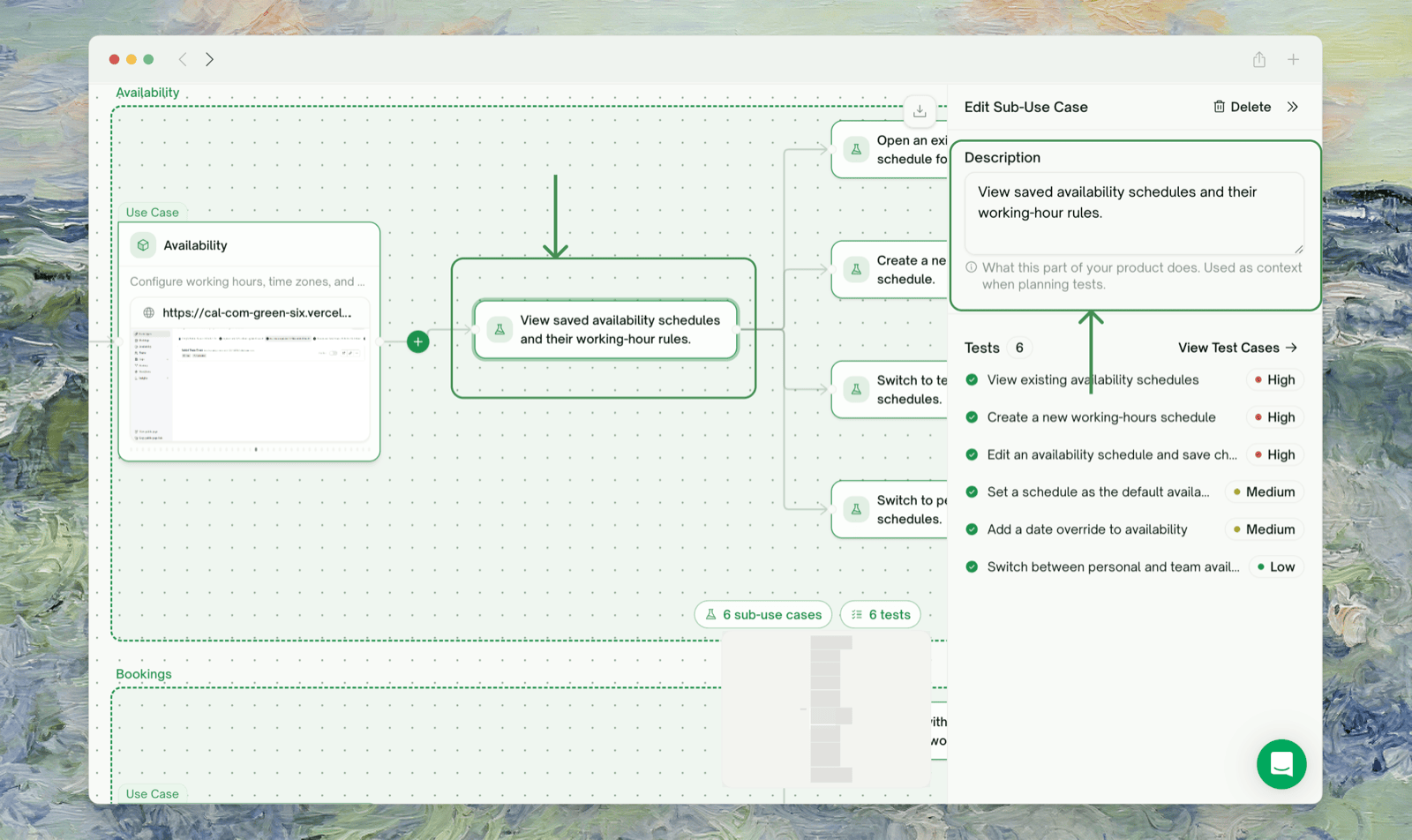1412x840 pixels.
Task: Click the canvas minimap overview
Action: (826, 709)
